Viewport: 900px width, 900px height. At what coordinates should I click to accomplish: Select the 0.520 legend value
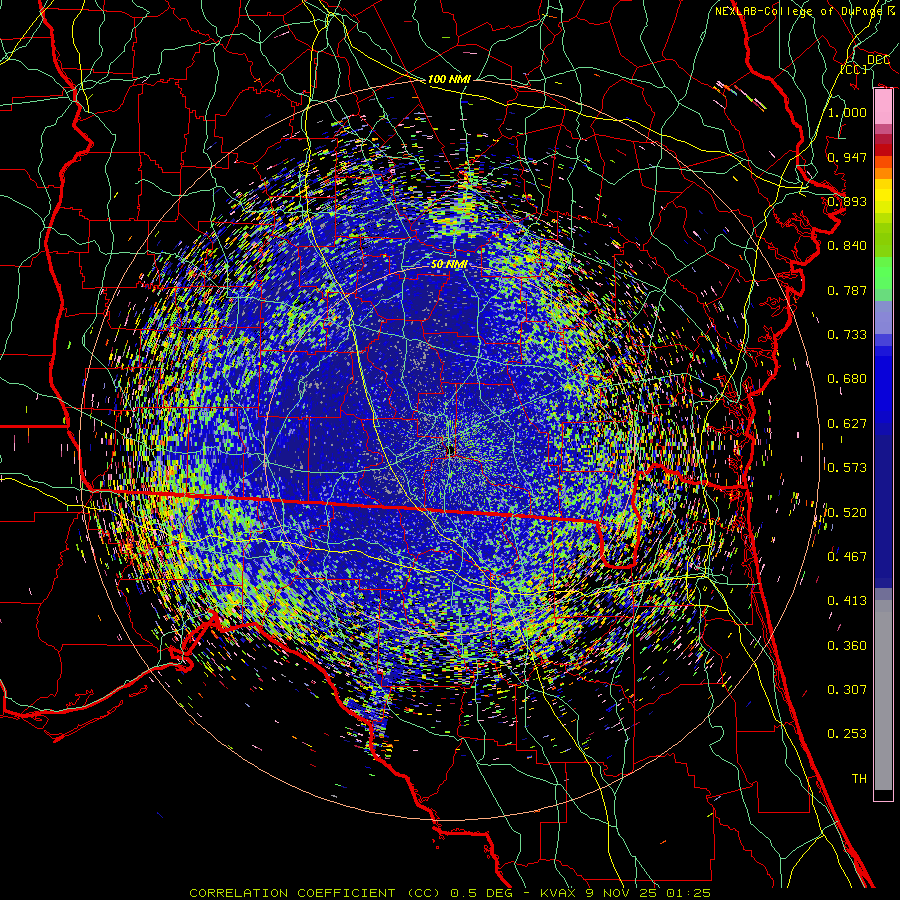tap(847, 513)
